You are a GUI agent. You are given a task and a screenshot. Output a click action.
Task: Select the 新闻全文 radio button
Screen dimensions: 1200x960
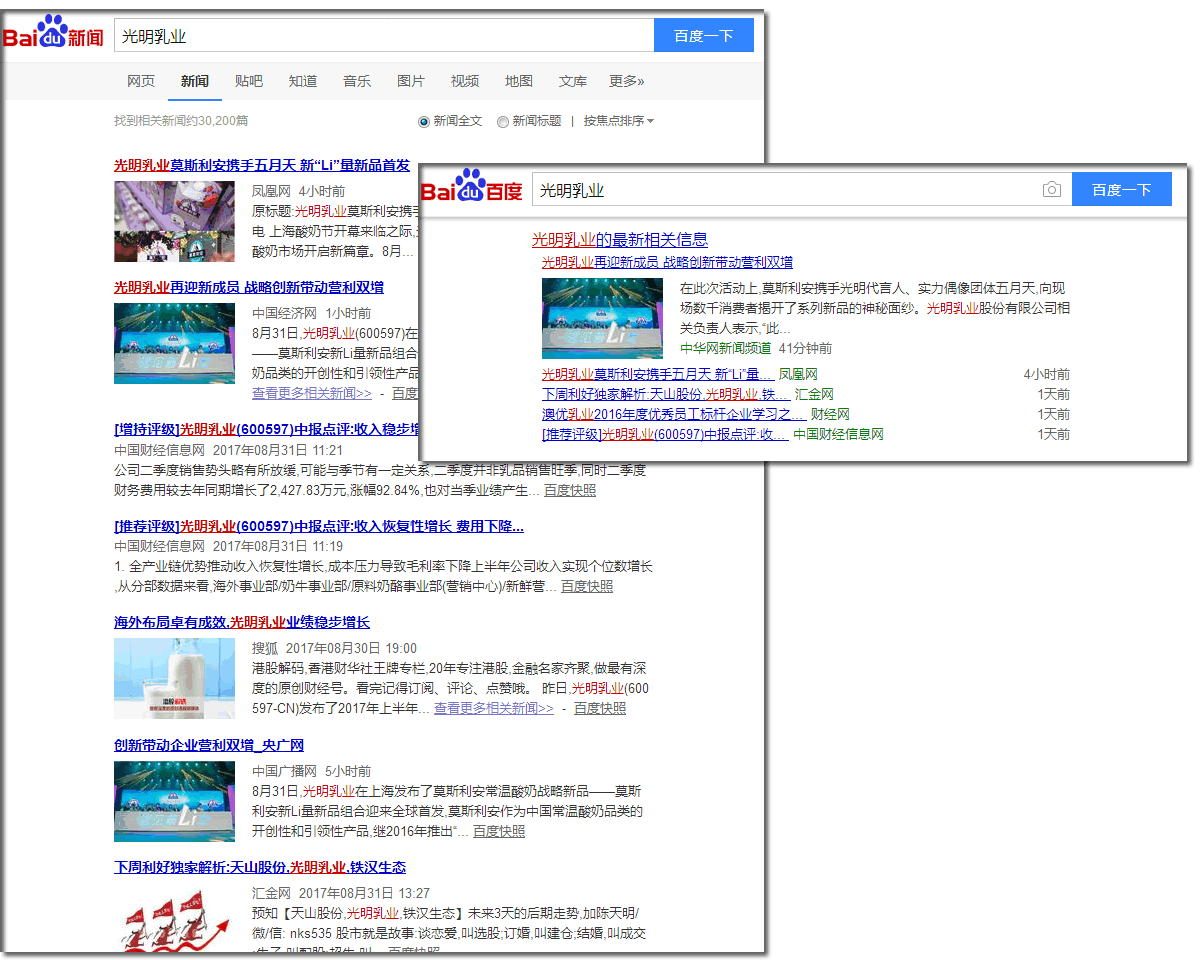coord(424,121)
